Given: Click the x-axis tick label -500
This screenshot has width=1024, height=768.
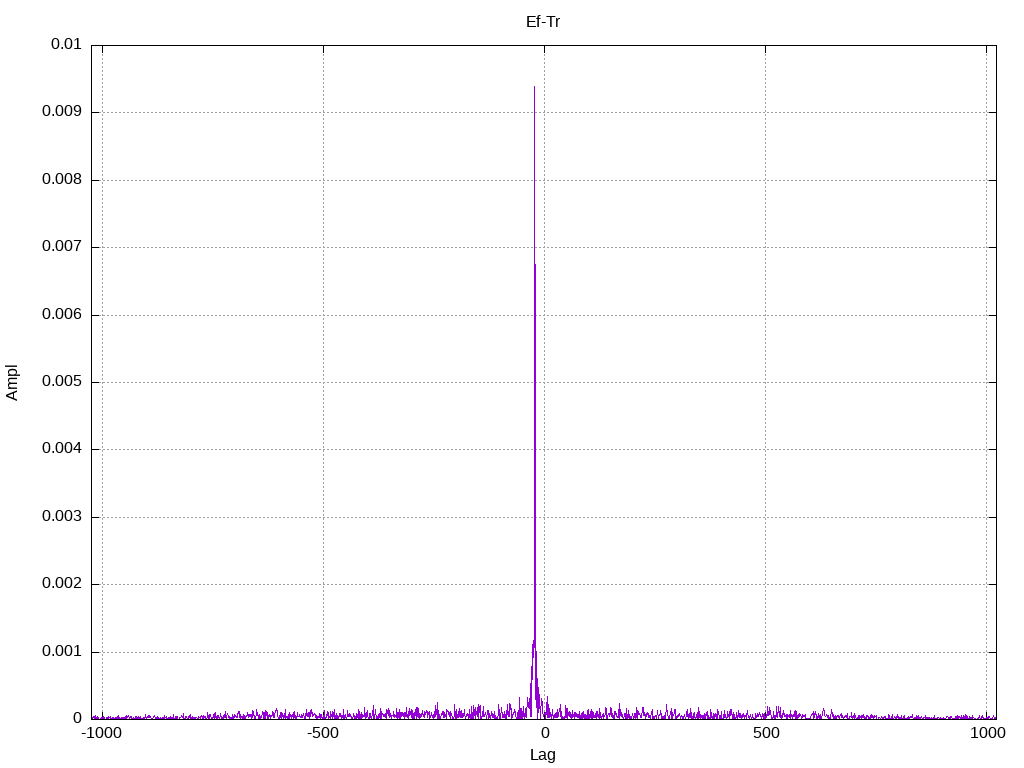Looking at the screenshot, I should tap(323, 733).
